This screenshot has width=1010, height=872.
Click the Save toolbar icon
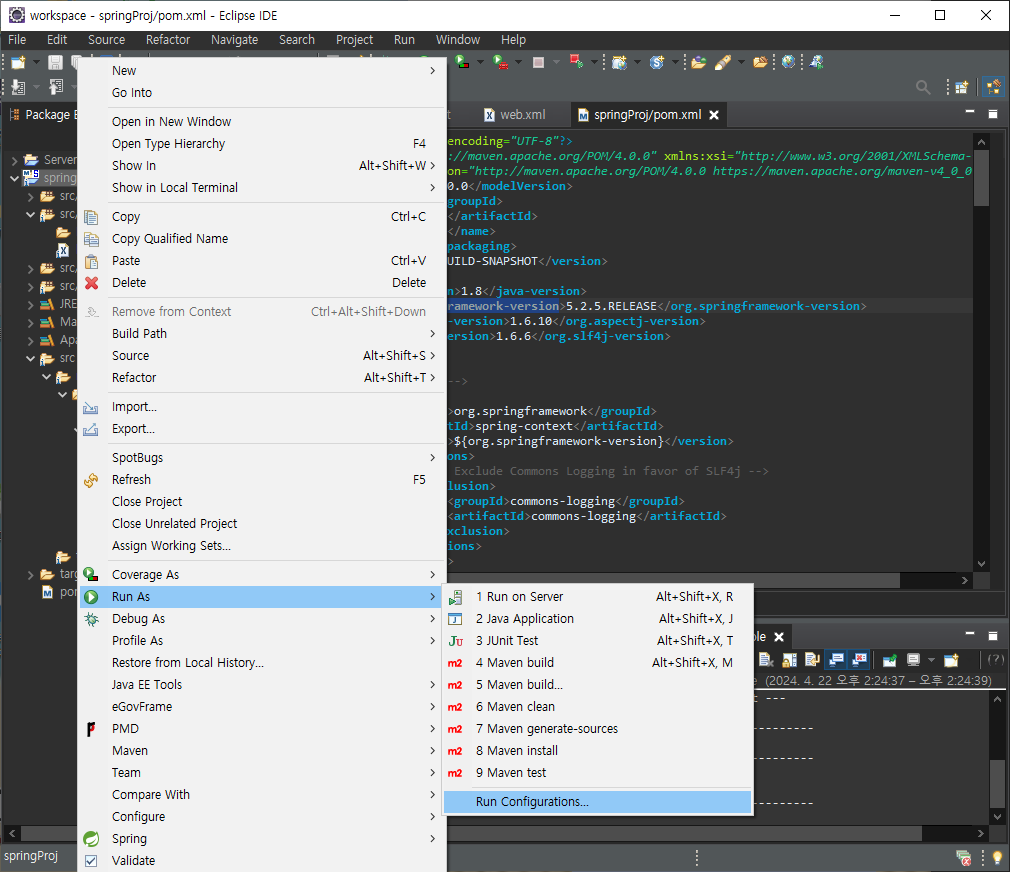(x=55, y=62)
